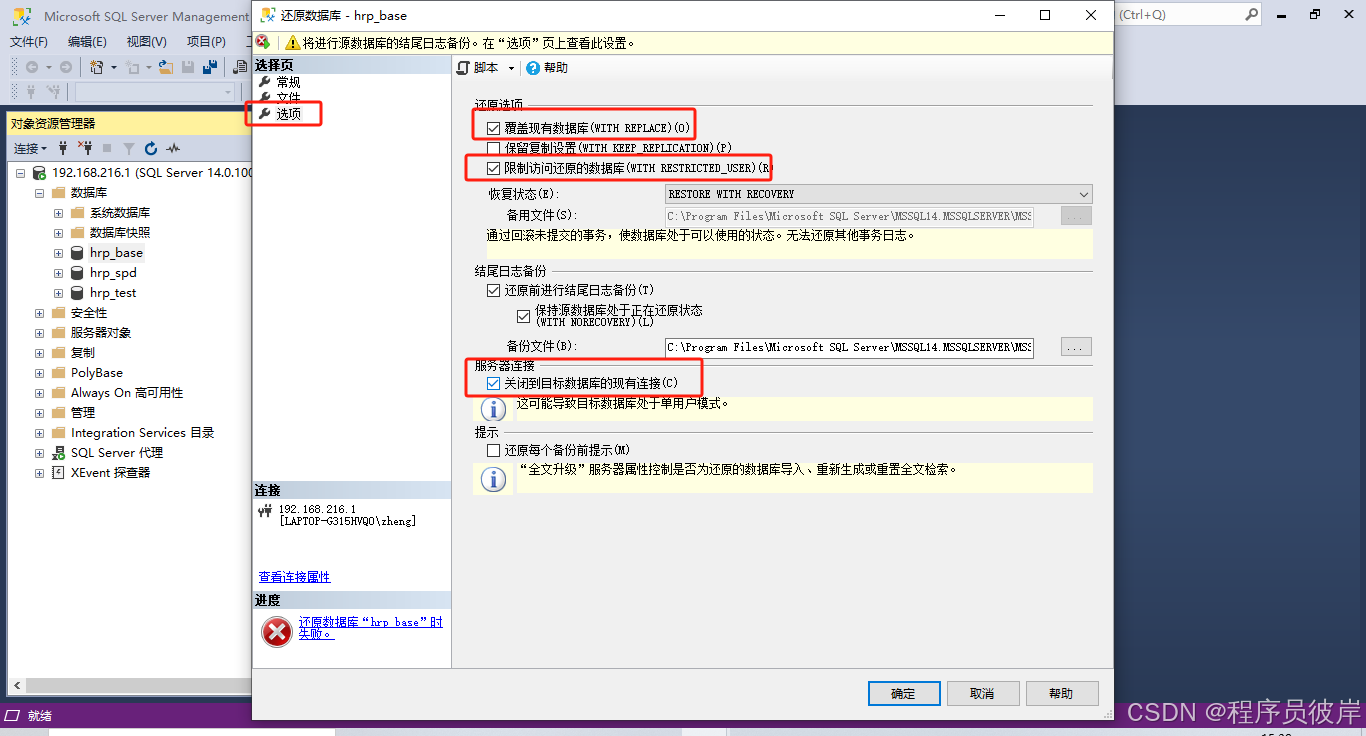Screen dimensions: 1366x736
Task: Click the Open File folder icon in the toolbar
Action: pyautogui.click(x=166, y=67)
